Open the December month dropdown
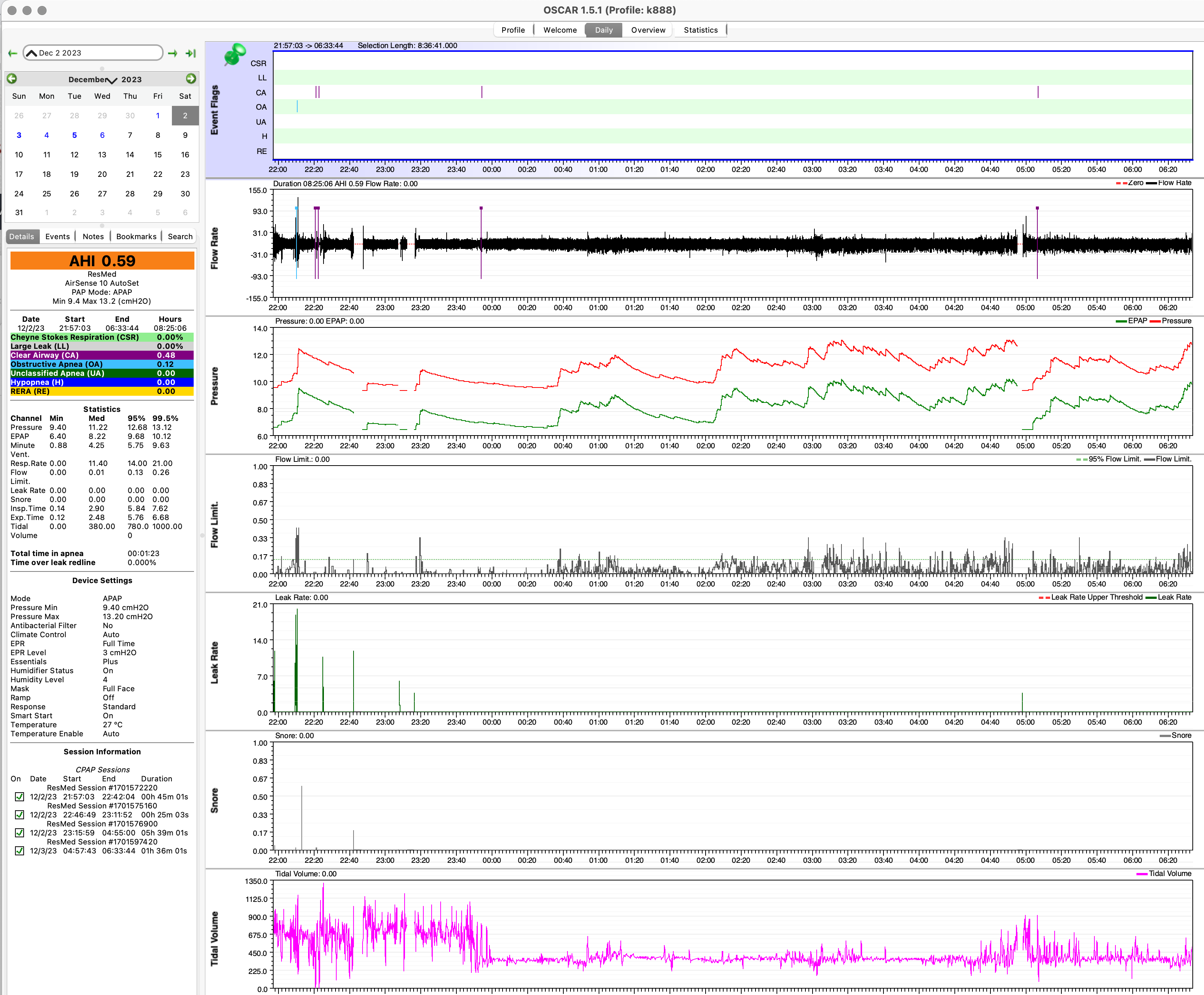Image resolution: width=1204 pixels, height=995 pixels. [93, 80]
